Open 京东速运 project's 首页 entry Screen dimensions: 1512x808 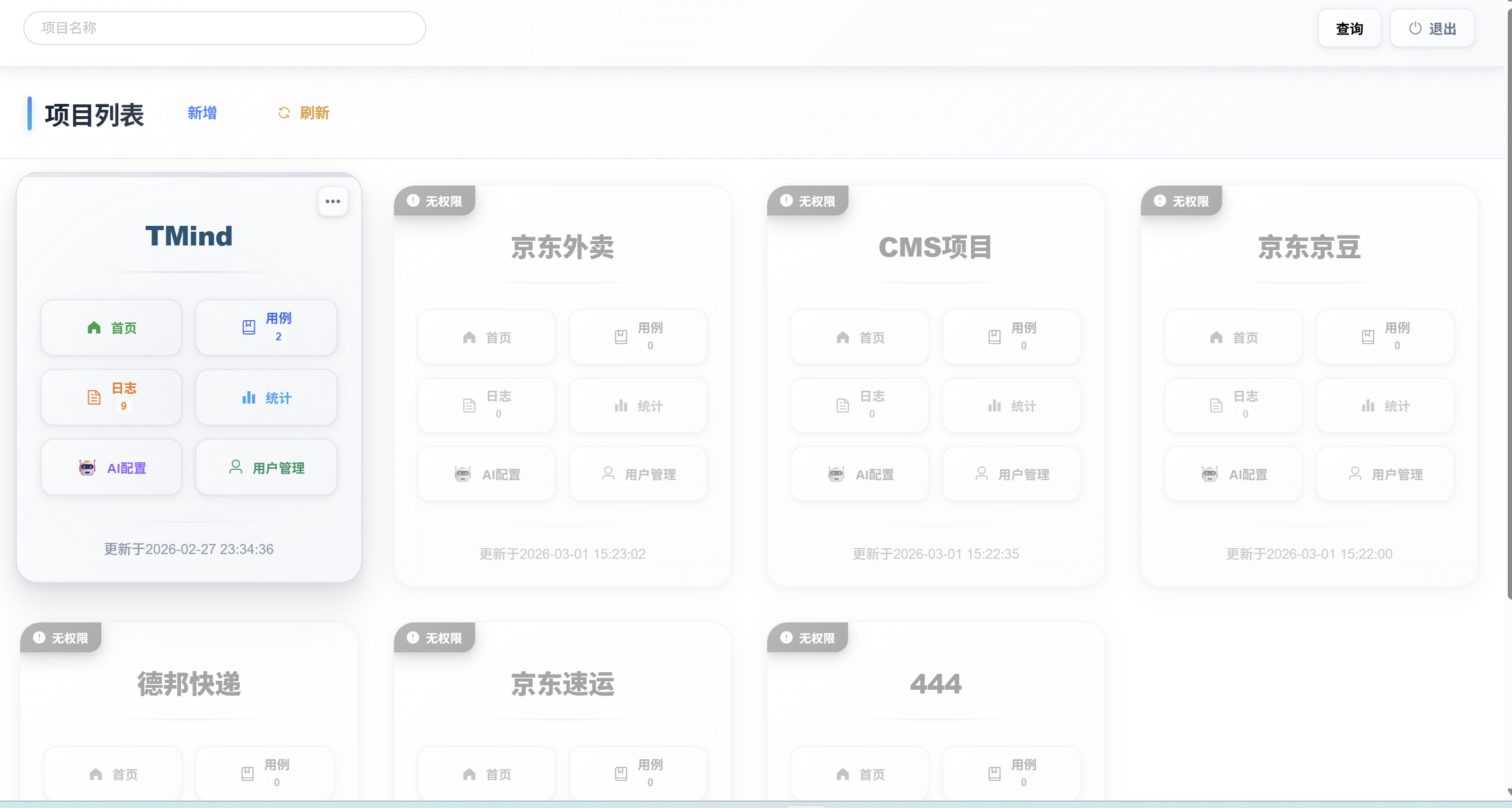(x=486, y=774)
